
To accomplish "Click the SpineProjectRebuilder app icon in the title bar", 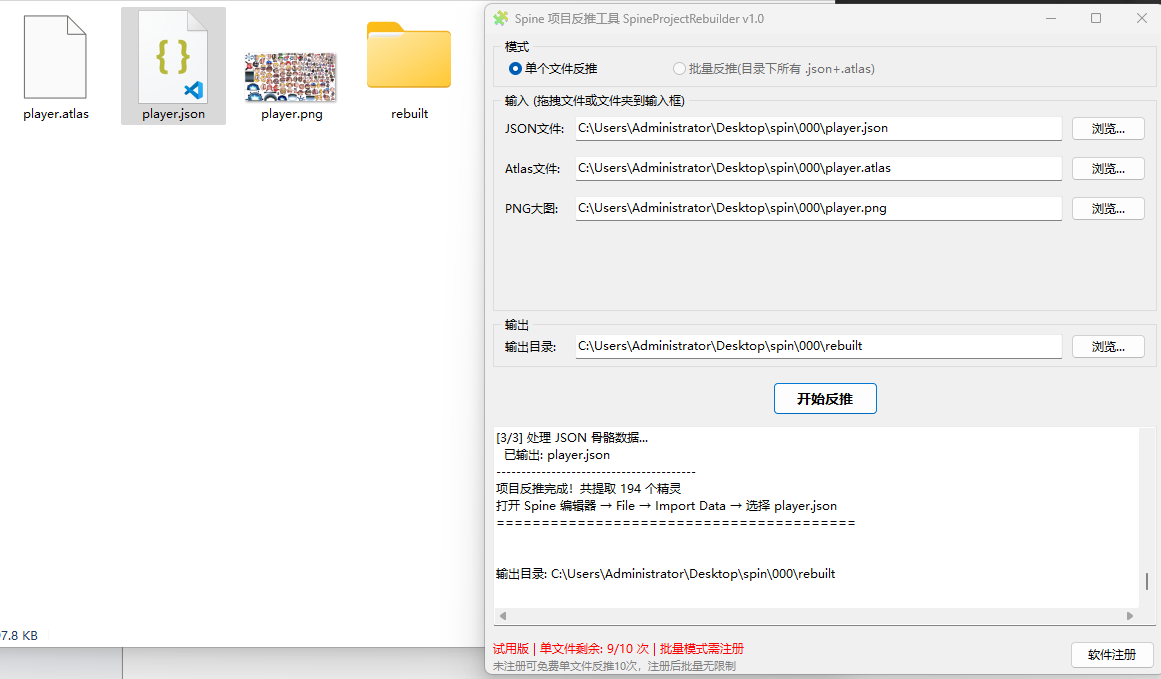I will click(x=501, y=19).
